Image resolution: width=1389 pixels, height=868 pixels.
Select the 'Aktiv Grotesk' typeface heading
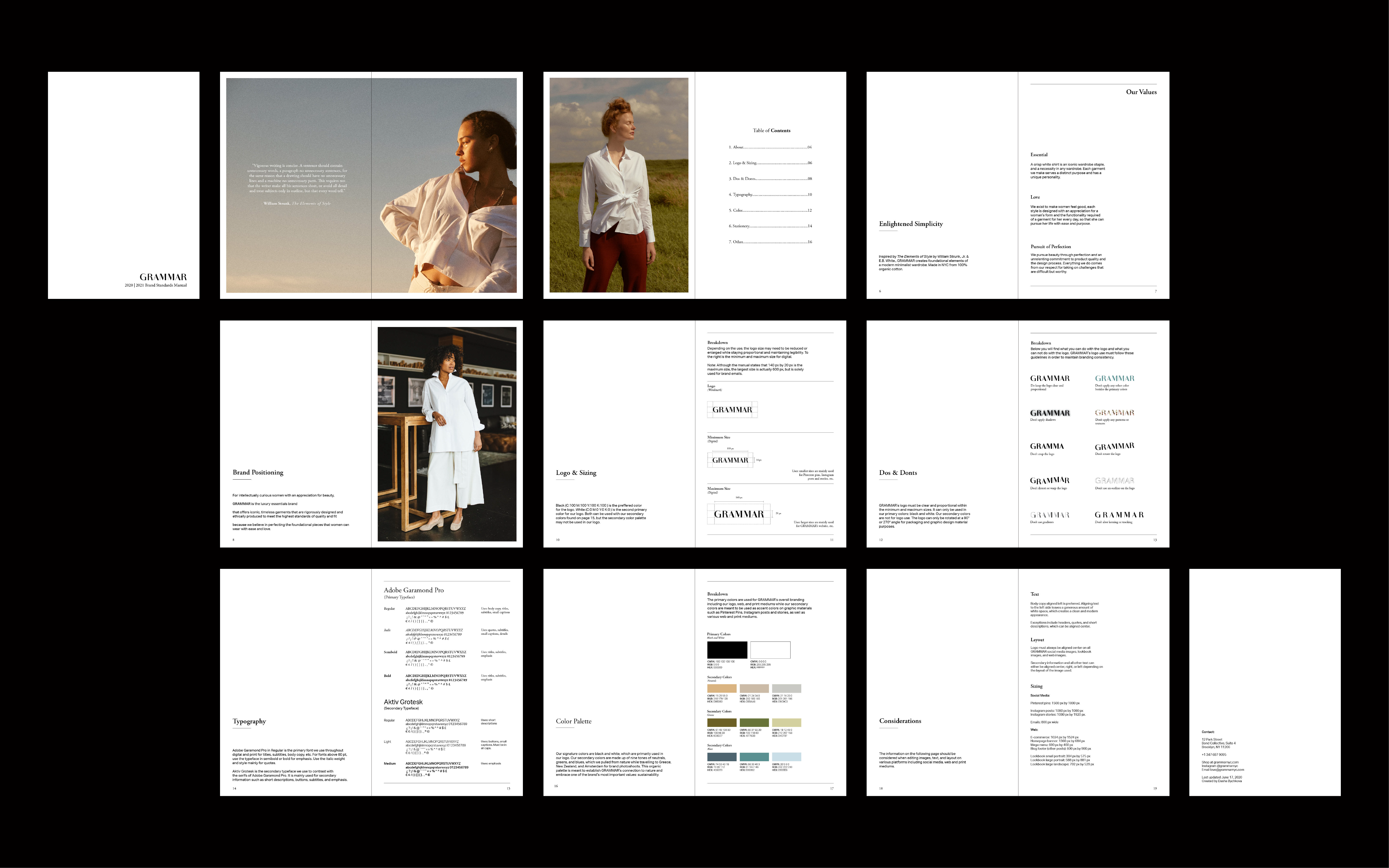[x=403, y=702]
